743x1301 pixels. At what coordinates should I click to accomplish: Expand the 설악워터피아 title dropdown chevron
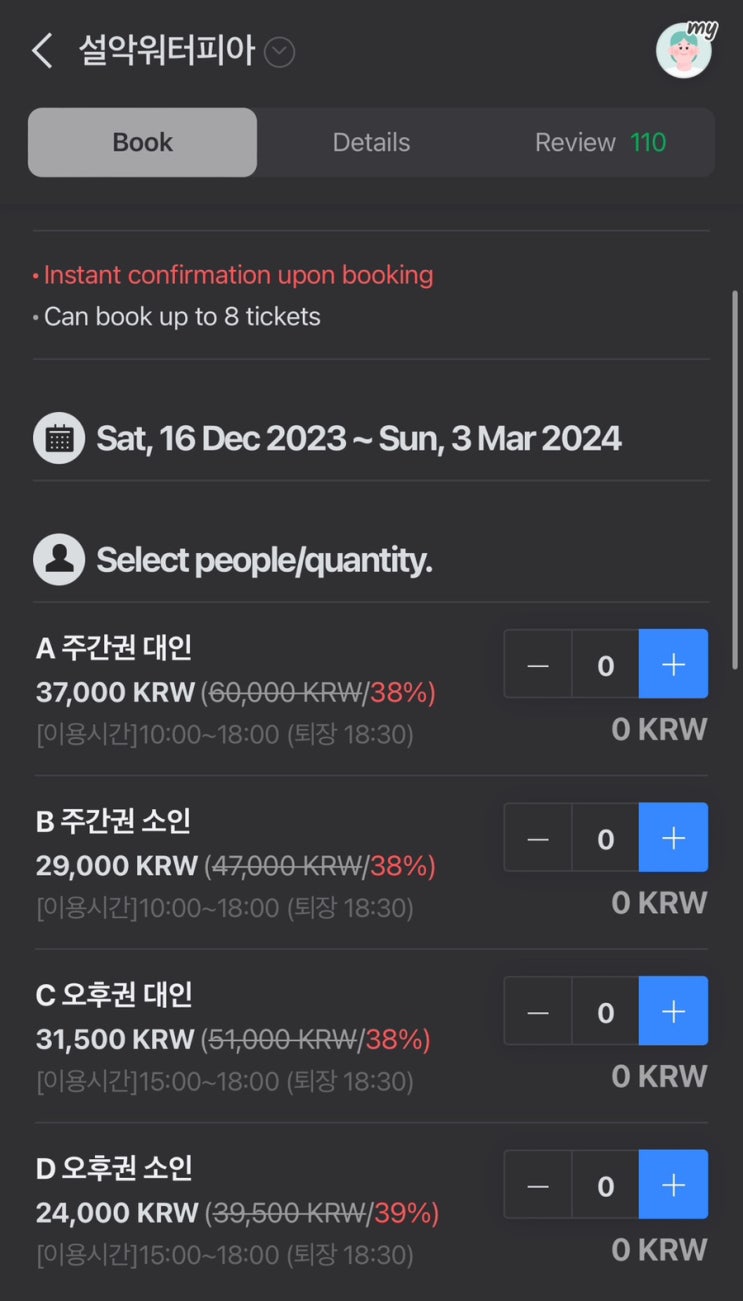279,52
